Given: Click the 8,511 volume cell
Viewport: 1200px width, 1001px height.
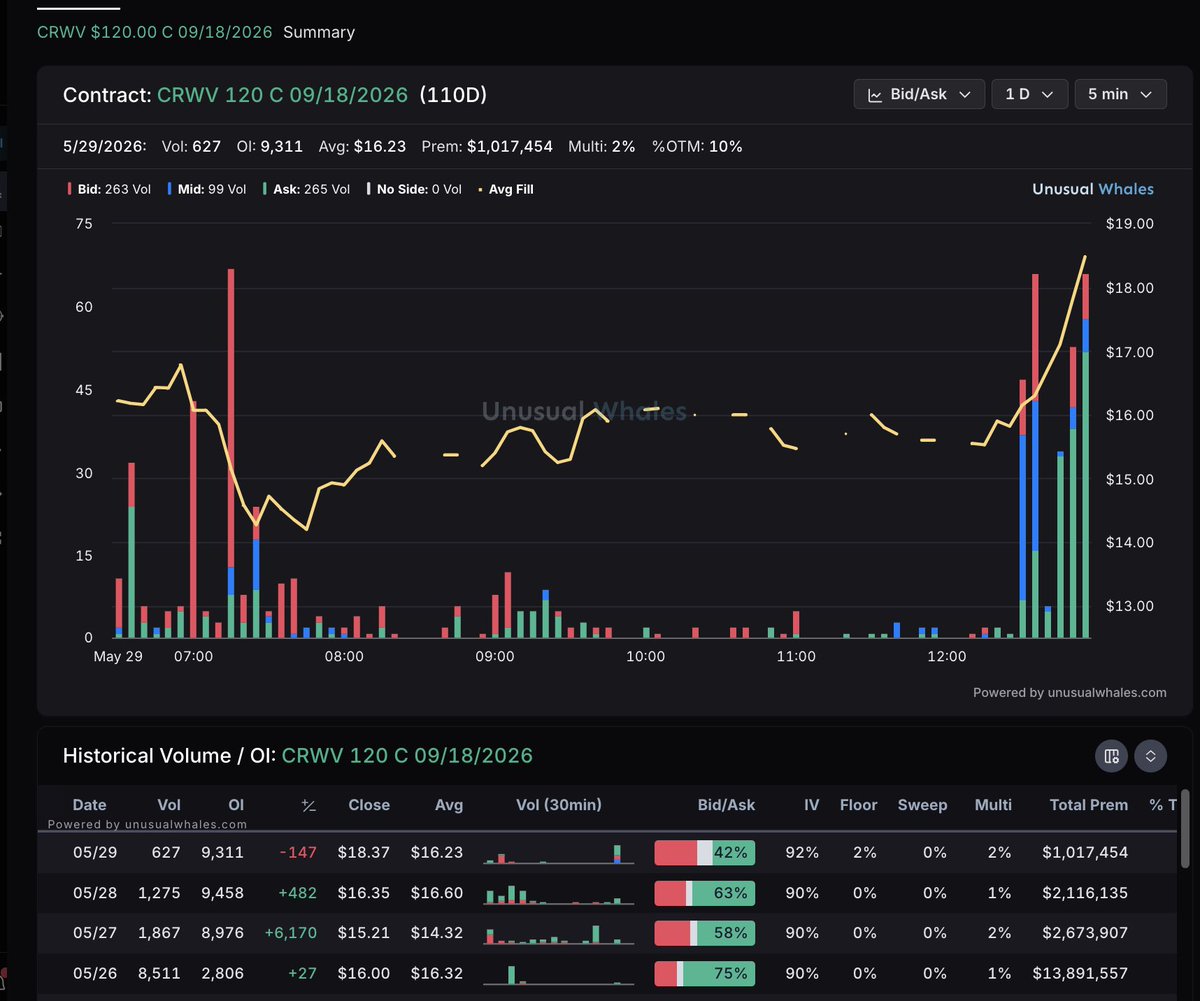Looking at the screenshot, I should 162,973.
